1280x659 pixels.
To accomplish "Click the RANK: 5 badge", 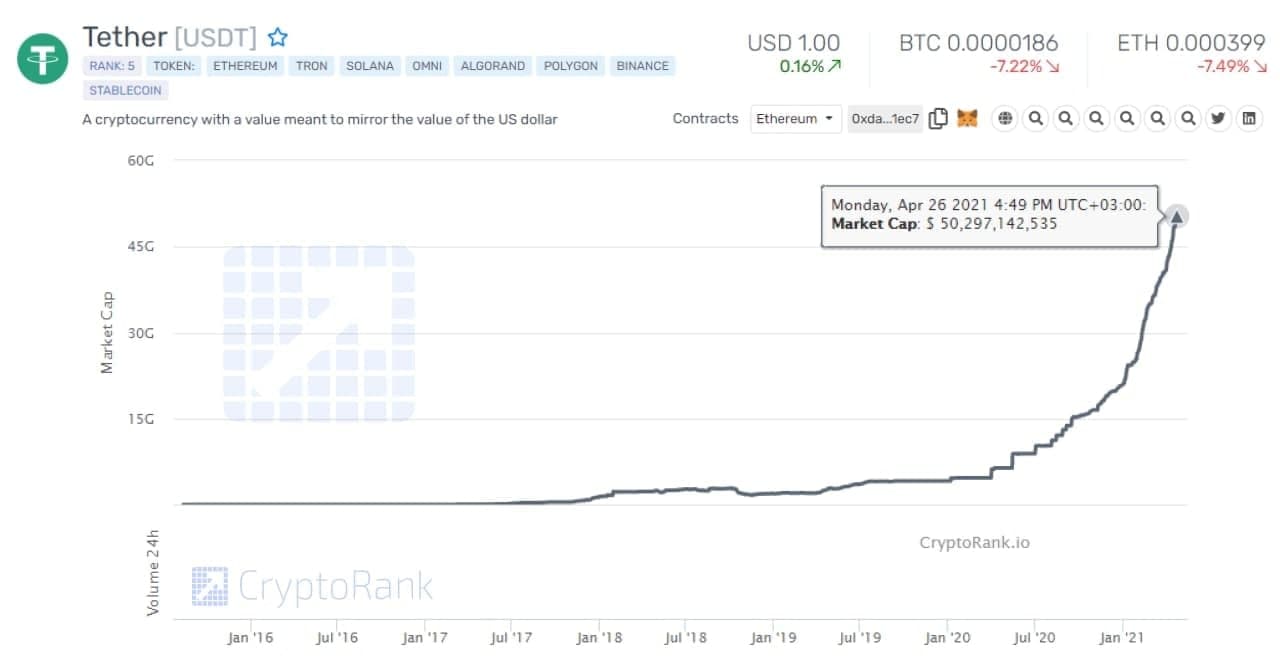I will (x=111, y=66).
